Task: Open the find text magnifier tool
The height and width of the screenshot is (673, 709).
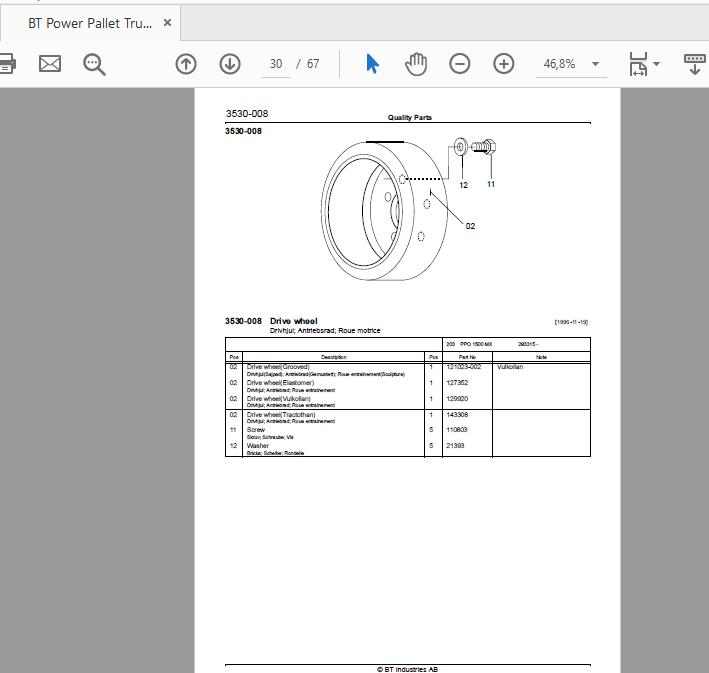Action: pyautogui.click(x=94, y=64)
